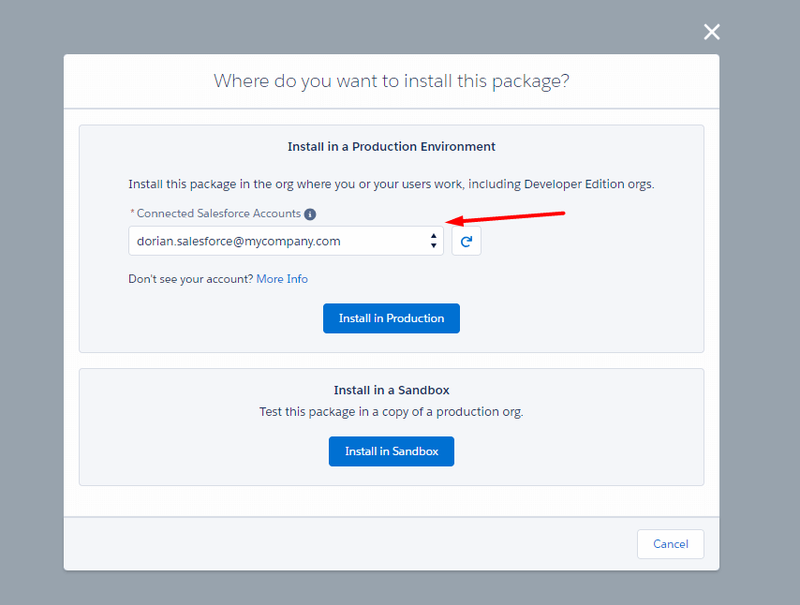Click the red required asterisk before the label
Viewport: 800px width, 605px height.
(x=132, y=214)
